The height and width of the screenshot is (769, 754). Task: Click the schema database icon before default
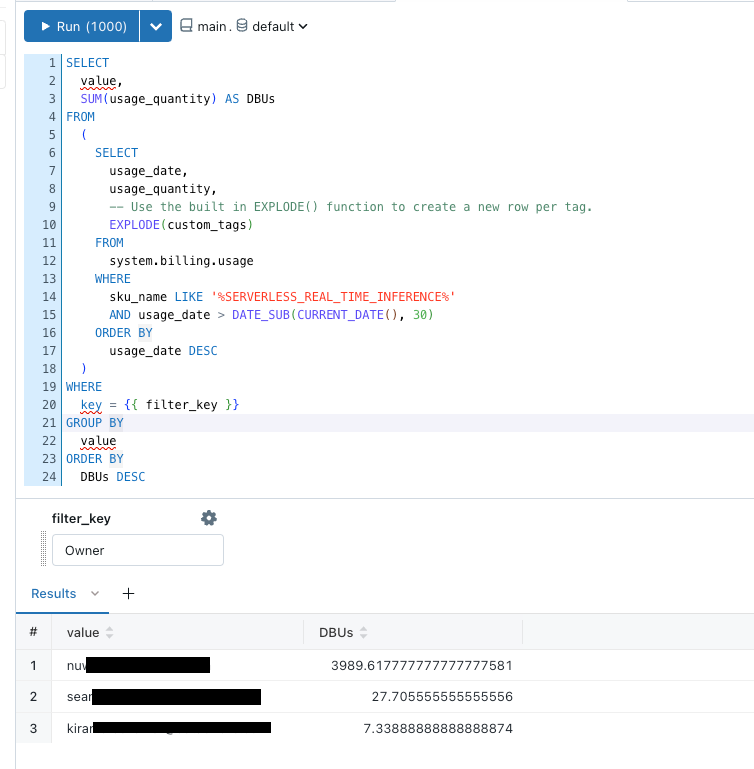click(x=242, y=27)
